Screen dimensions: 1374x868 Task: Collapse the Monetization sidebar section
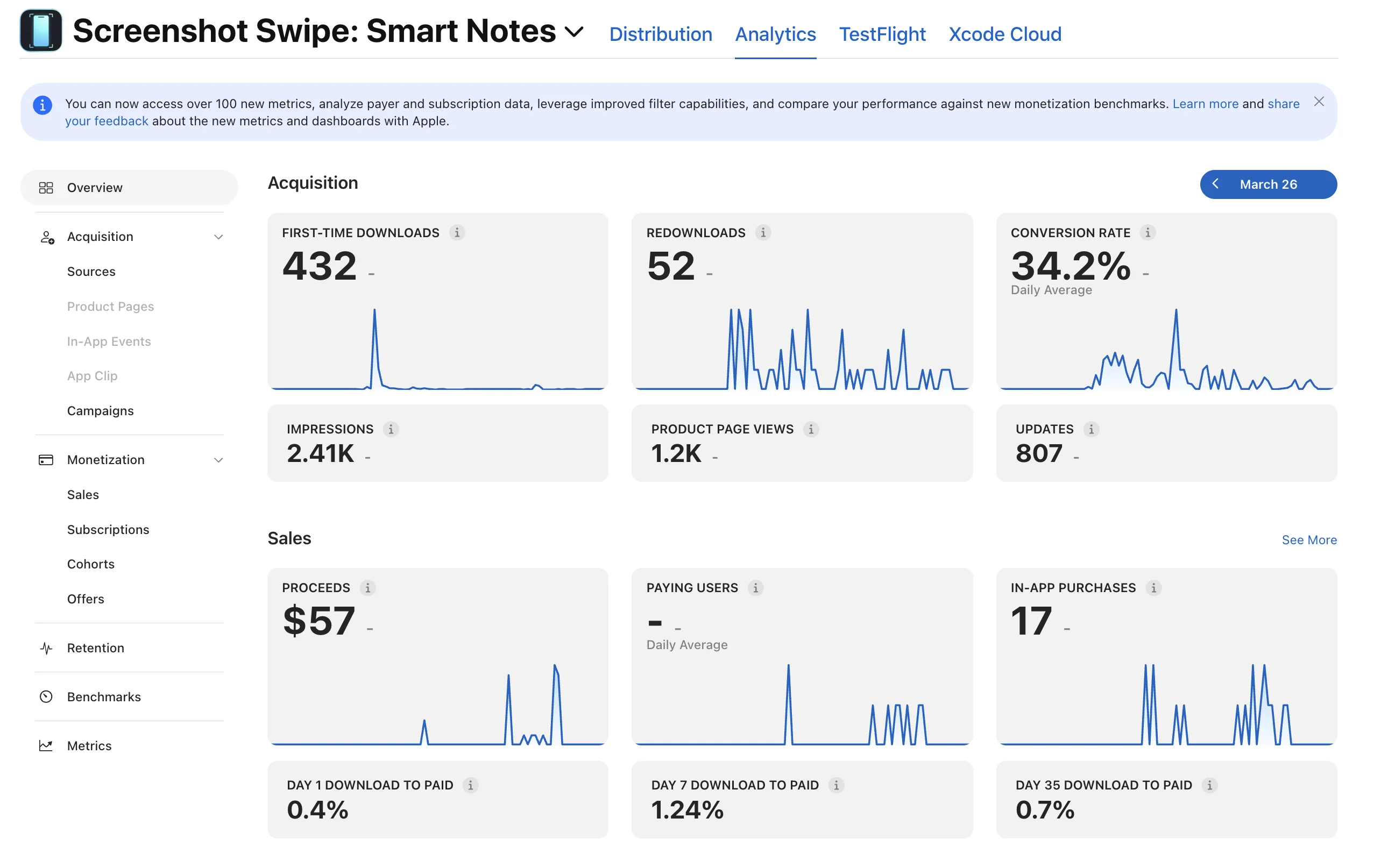218,460
